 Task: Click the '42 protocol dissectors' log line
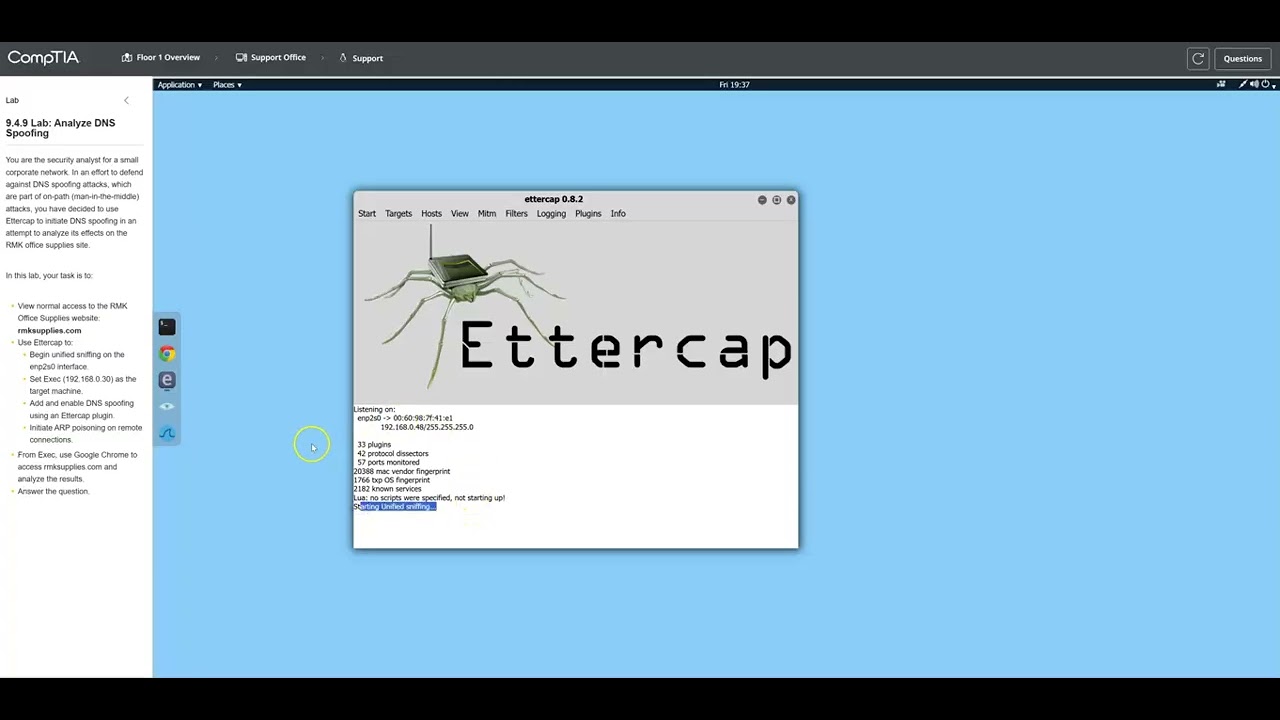click(x=393, y=454)
